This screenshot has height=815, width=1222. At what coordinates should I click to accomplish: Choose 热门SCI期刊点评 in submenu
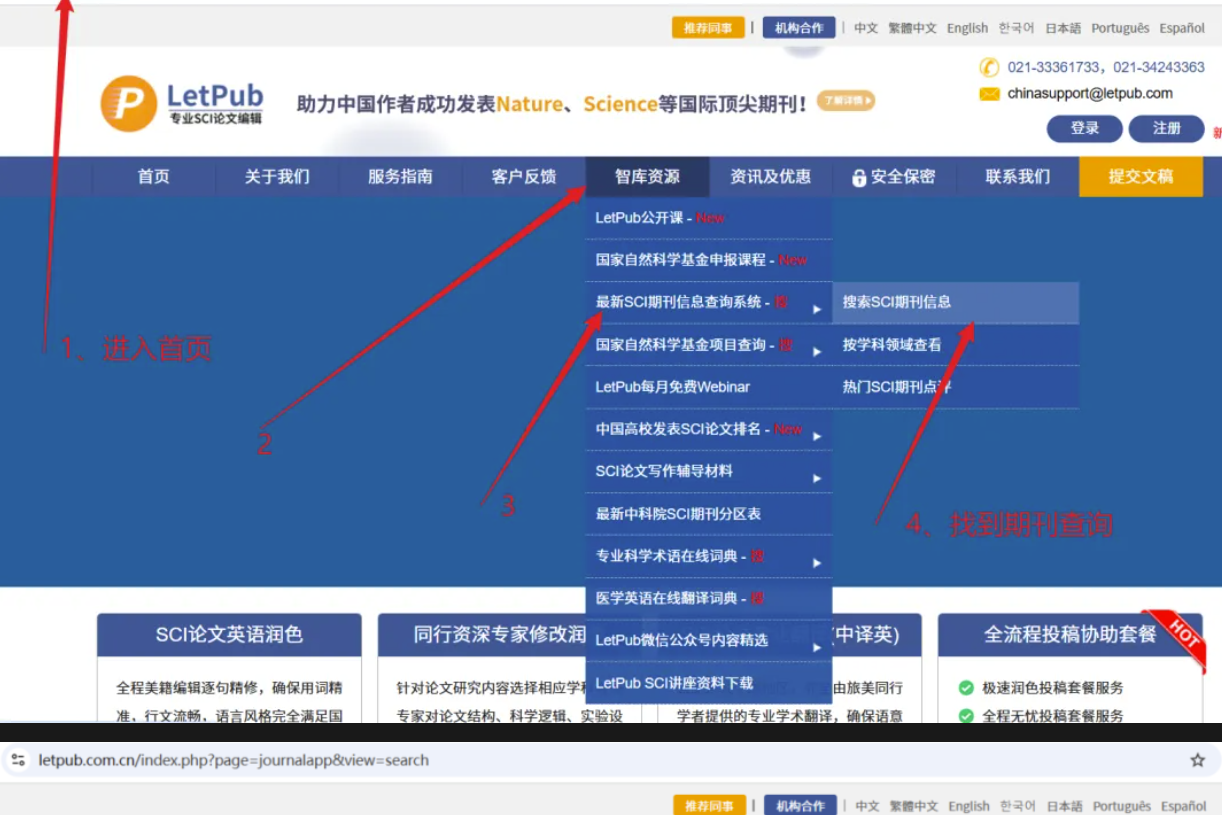(x=956, y=387)
